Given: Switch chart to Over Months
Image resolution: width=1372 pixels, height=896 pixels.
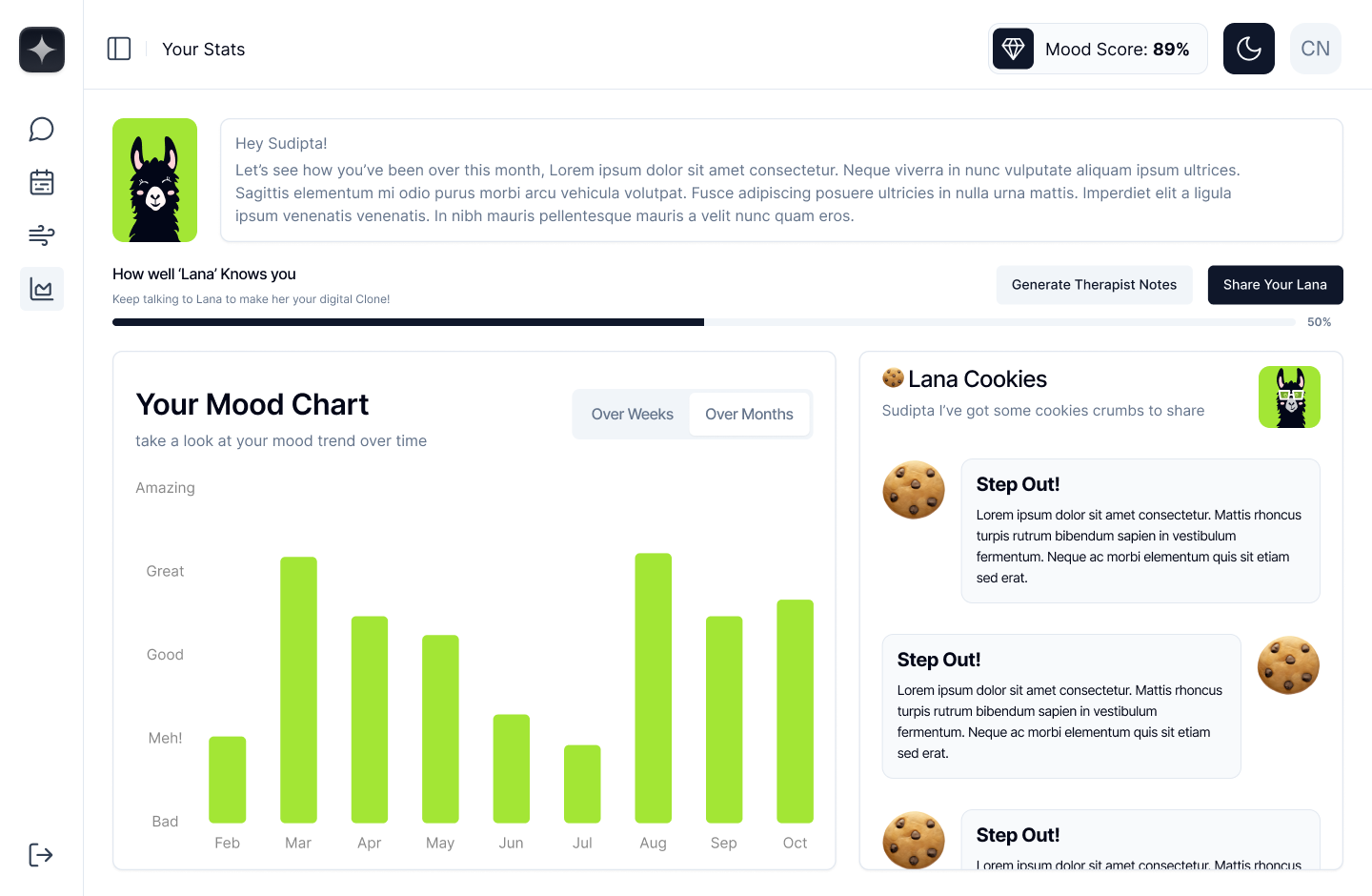Looking at the screenshot, I should pyautogui.click(x=749, y=414).
